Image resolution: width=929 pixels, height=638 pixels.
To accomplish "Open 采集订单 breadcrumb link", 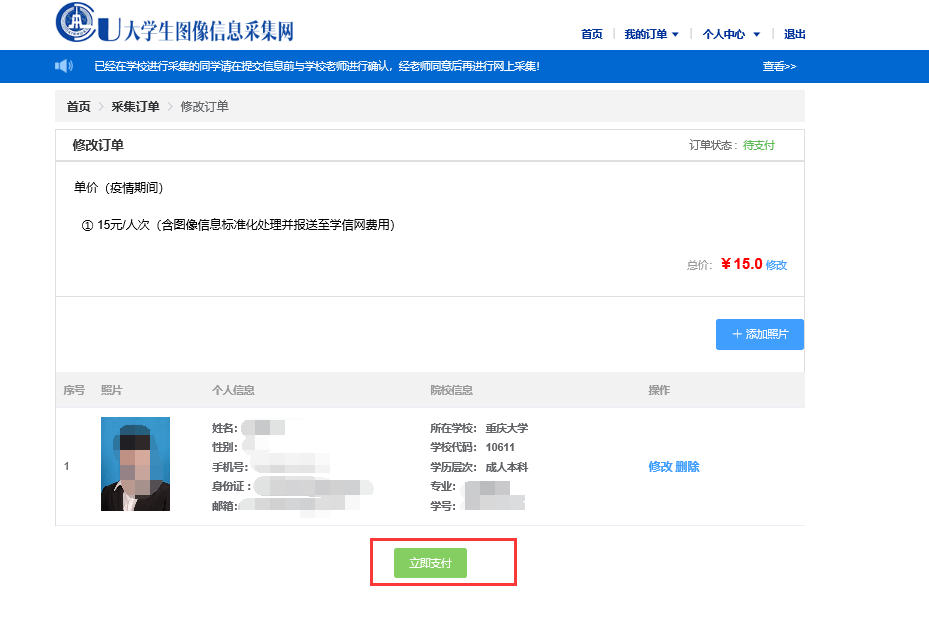I will [135, 107].
